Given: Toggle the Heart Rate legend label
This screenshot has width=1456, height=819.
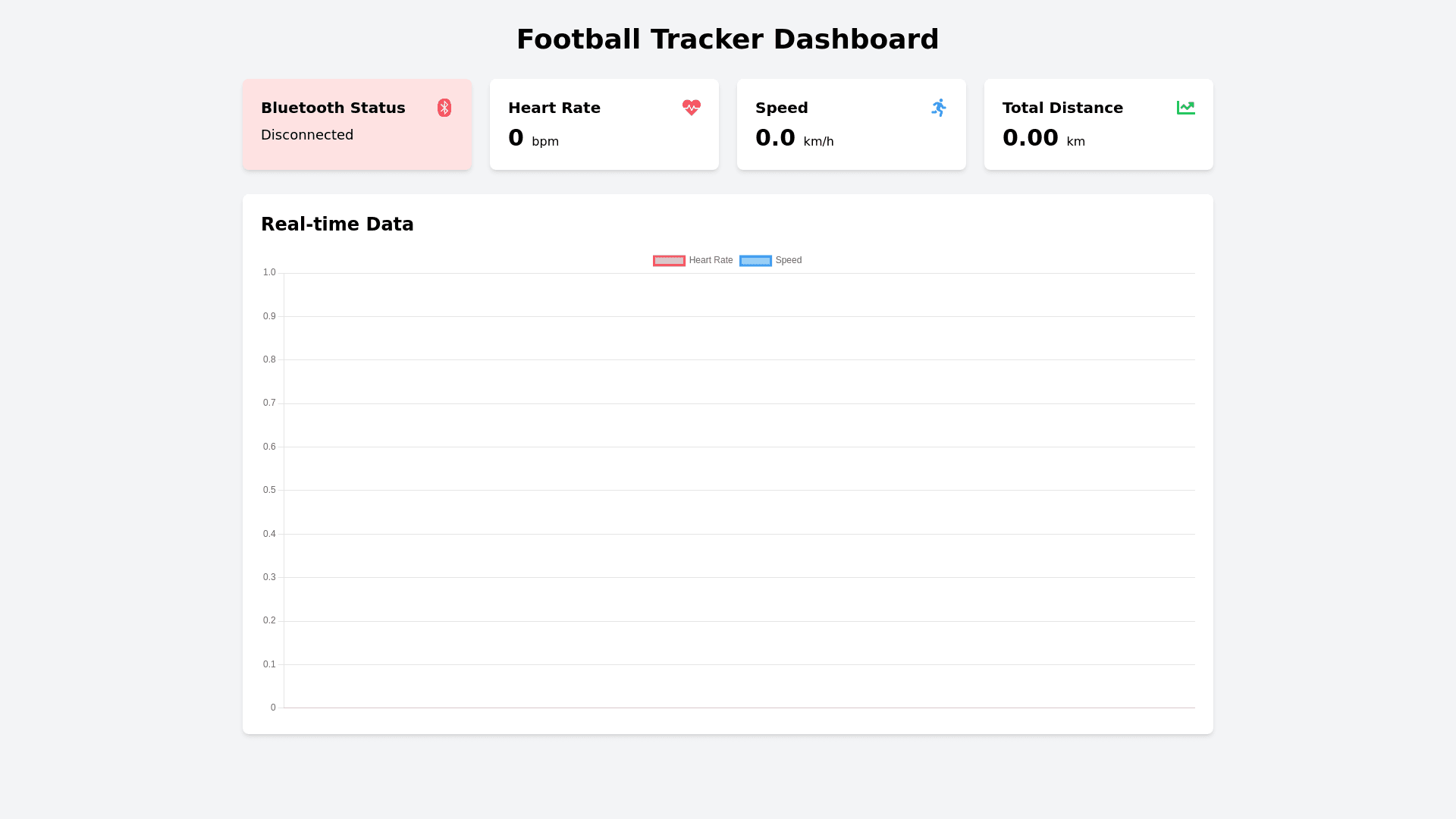Looking at the screenshot, I should click(711, 260).
